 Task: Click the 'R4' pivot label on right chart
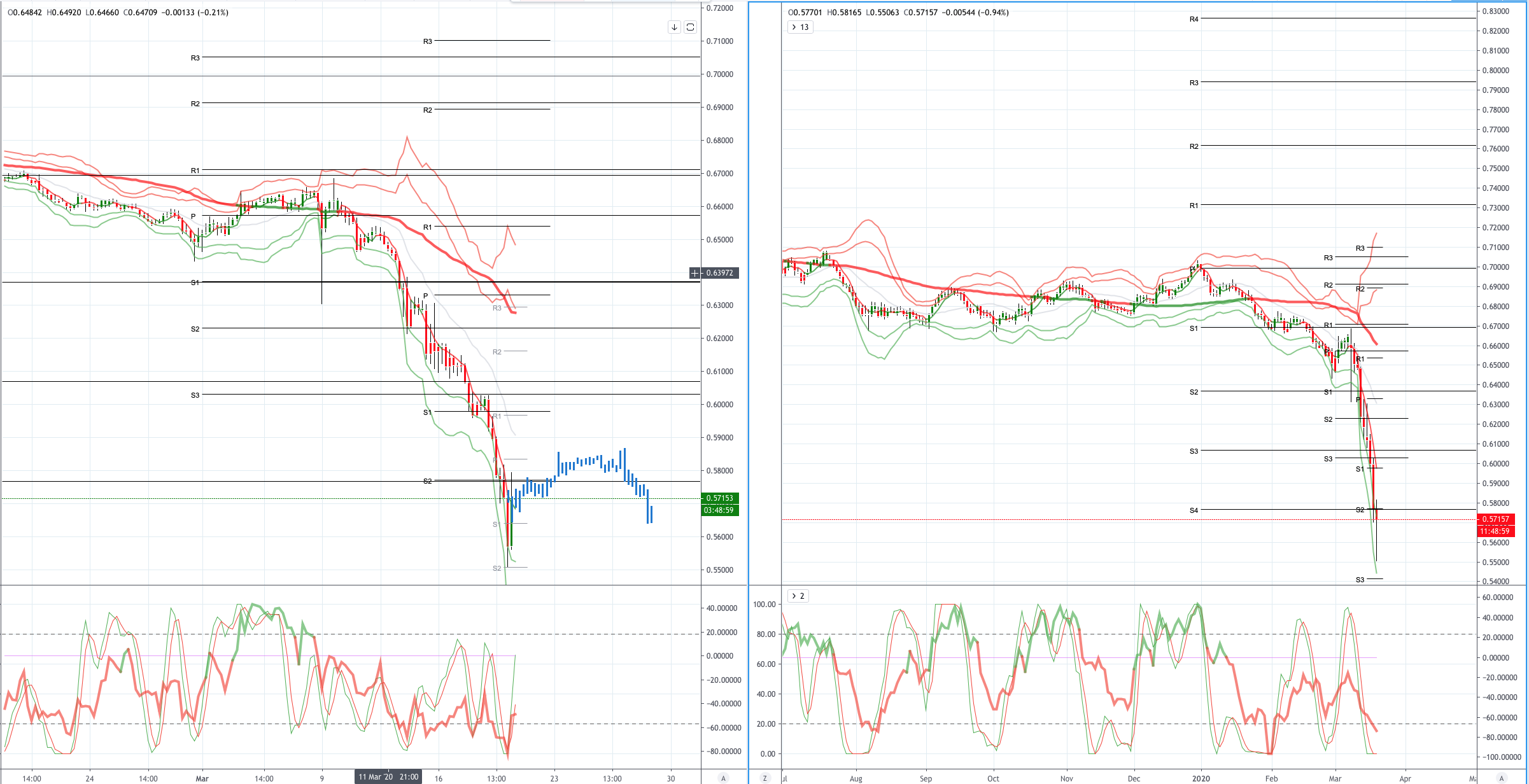[x=1194, y=19]
